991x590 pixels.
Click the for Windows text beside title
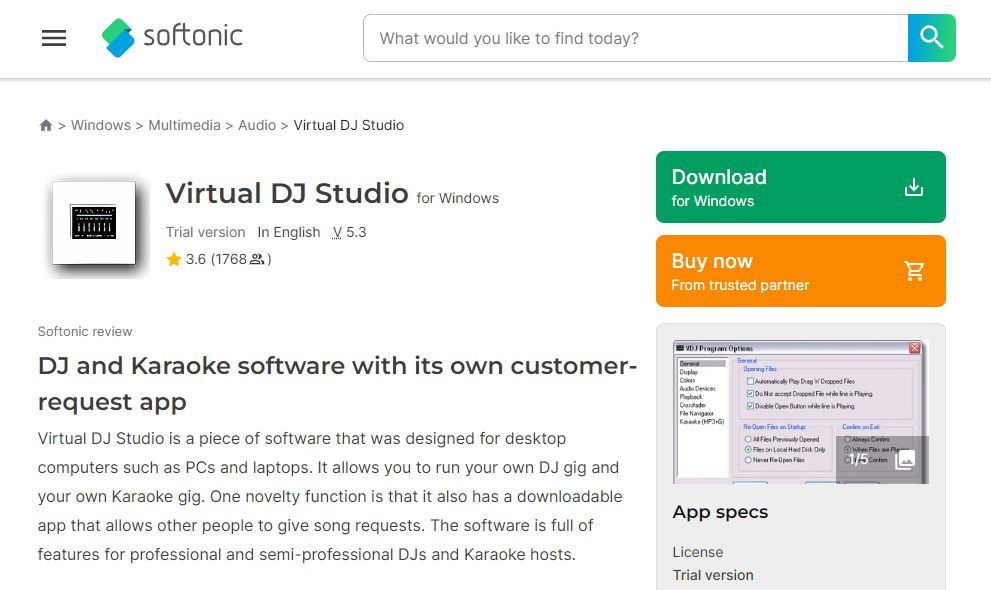[x=458, y=198]
